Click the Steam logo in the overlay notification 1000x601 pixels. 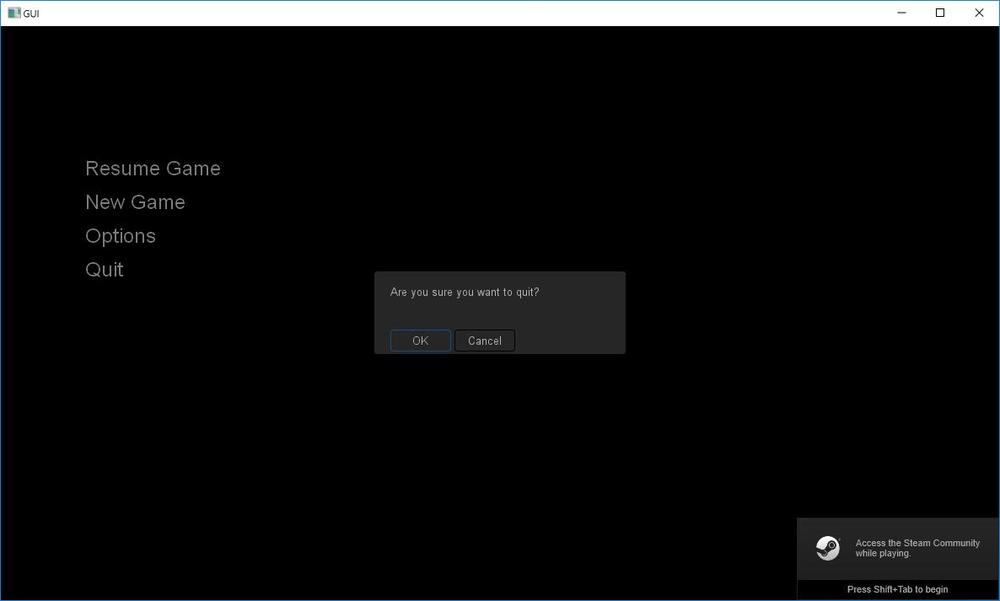[828, 548]
